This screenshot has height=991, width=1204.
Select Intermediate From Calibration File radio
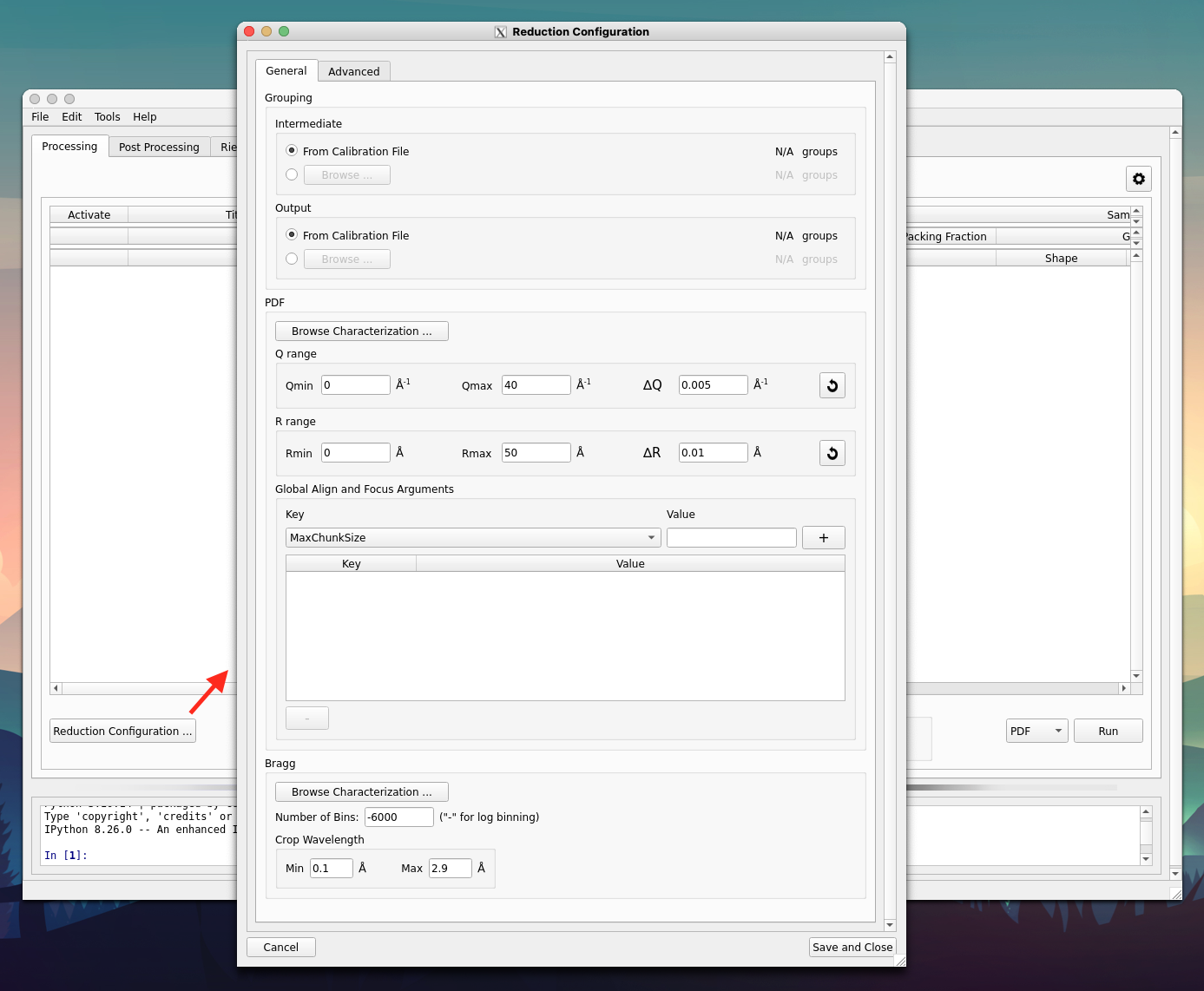click(x=292, y=151)
